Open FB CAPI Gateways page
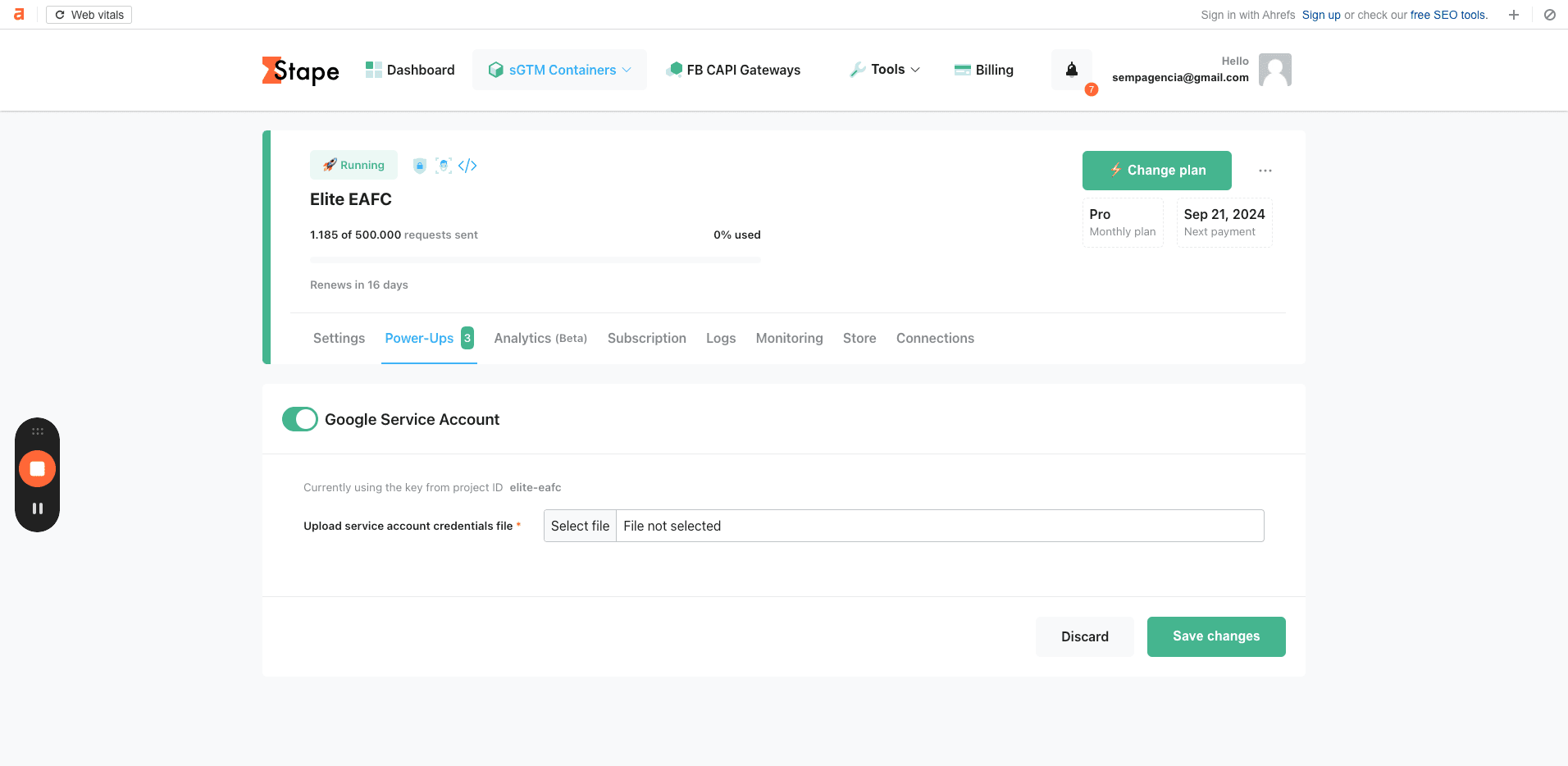Viewport: 1568px width, 766px height. coord(733,70)
